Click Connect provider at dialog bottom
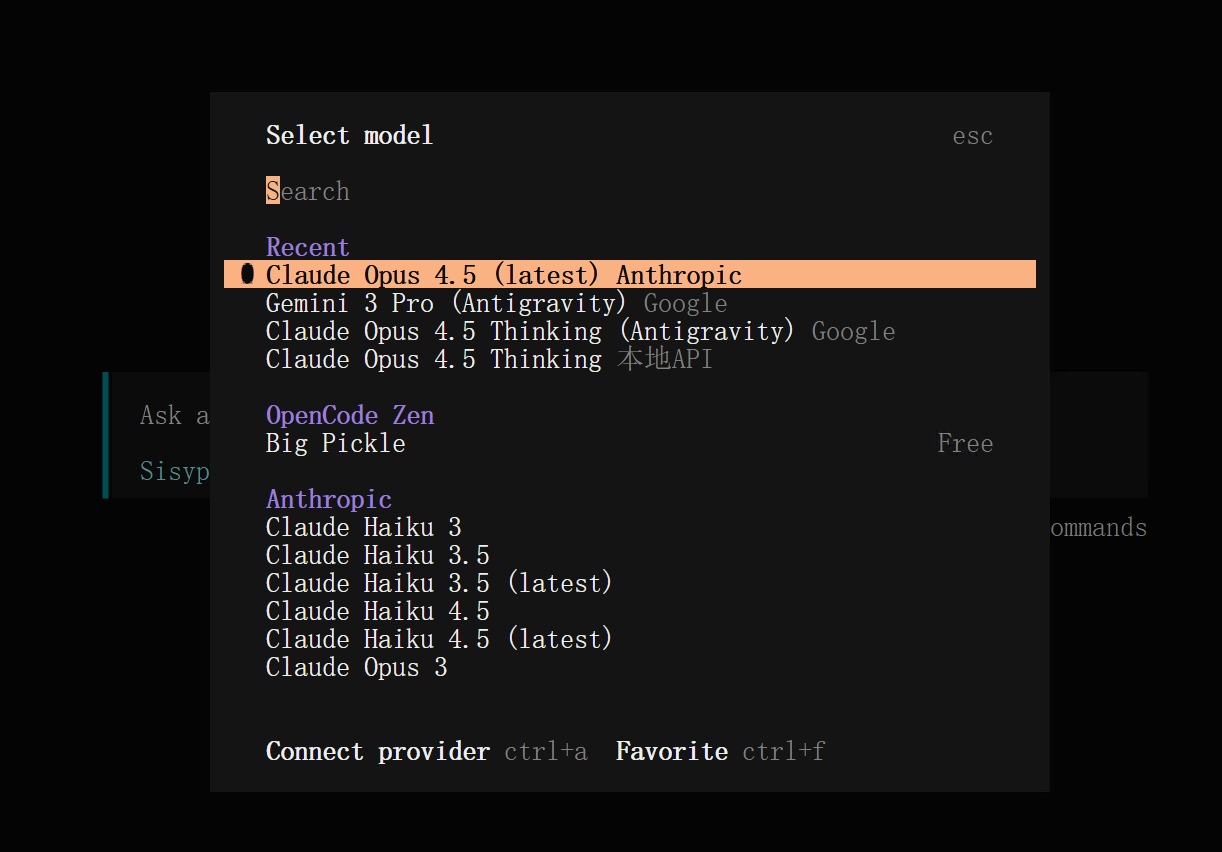 click(x=378, y=751)
